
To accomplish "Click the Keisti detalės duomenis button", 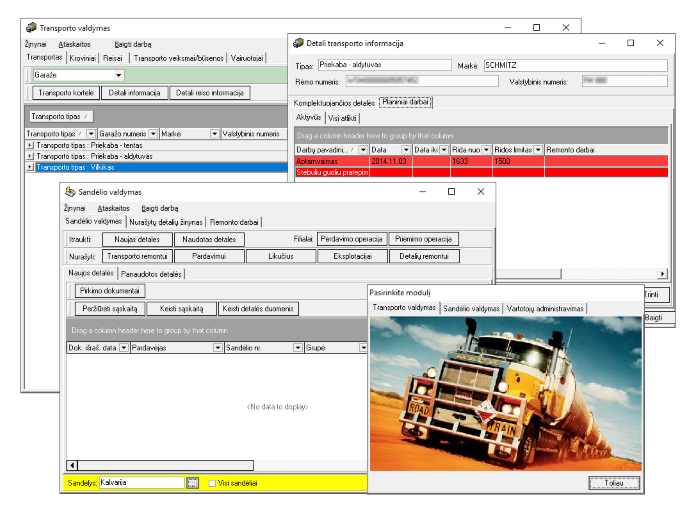I will [x=258, y=309].
